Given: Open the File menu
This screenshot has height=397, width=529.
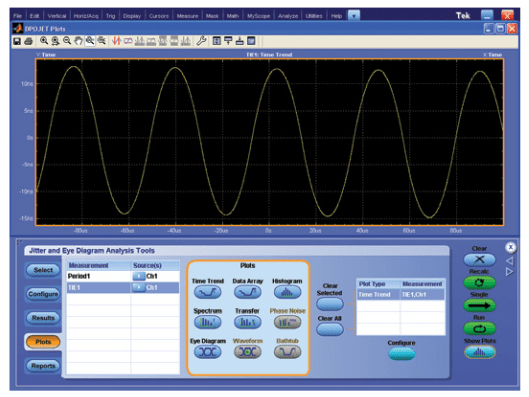Looking at the screenshot, I should click(18, 16).
